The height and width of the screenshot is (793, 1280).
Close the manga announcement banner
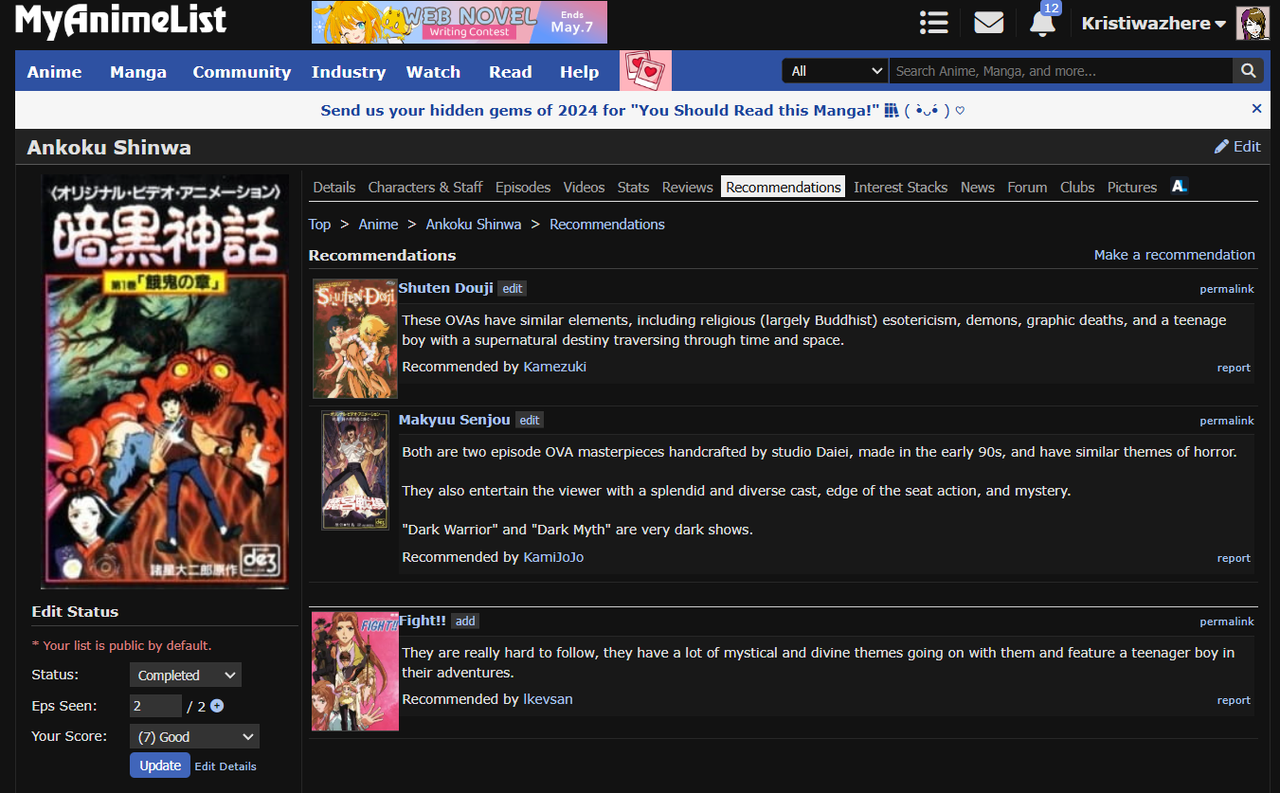coord(1257,109)
